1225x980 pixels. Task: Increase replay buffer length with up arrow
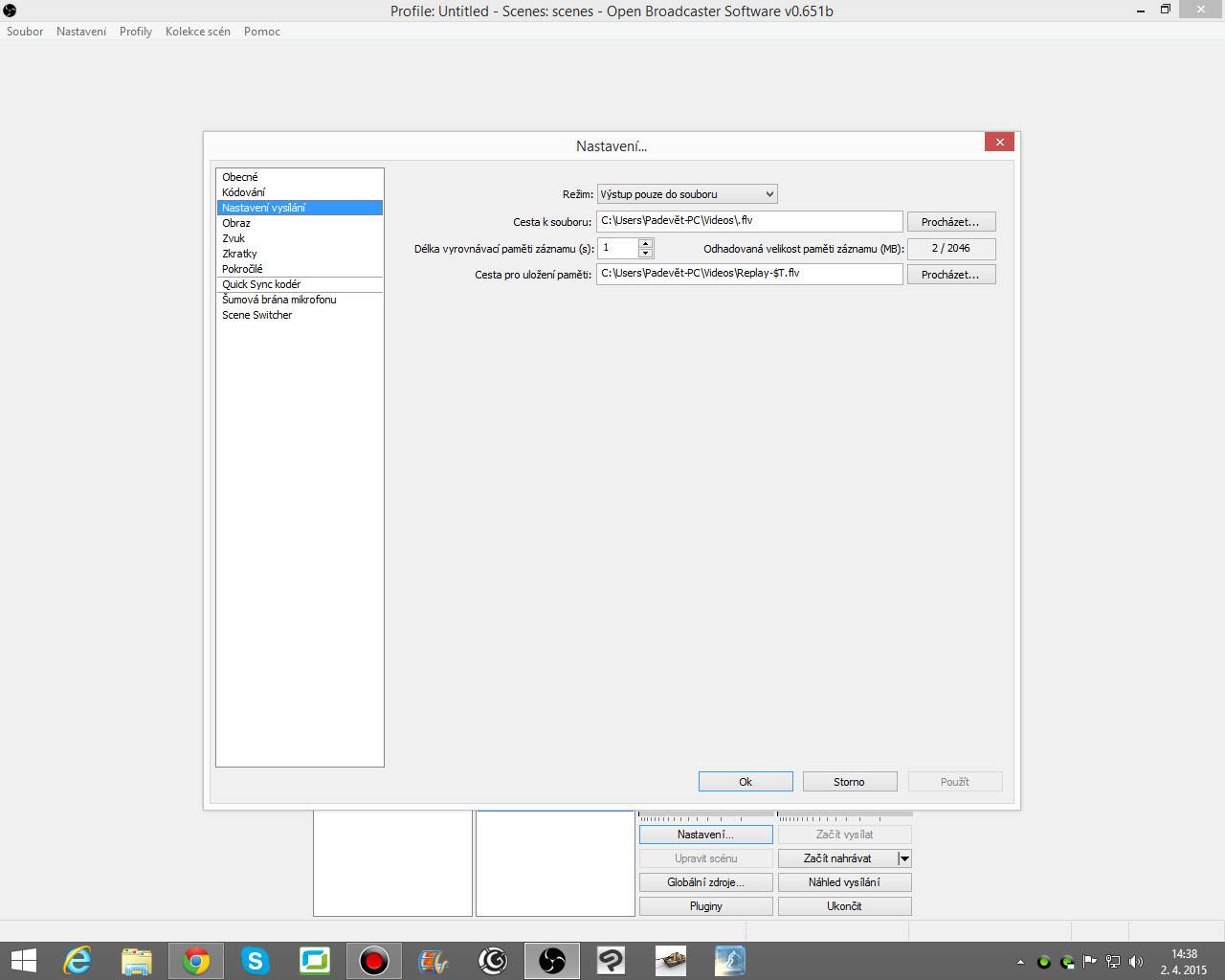645,243
